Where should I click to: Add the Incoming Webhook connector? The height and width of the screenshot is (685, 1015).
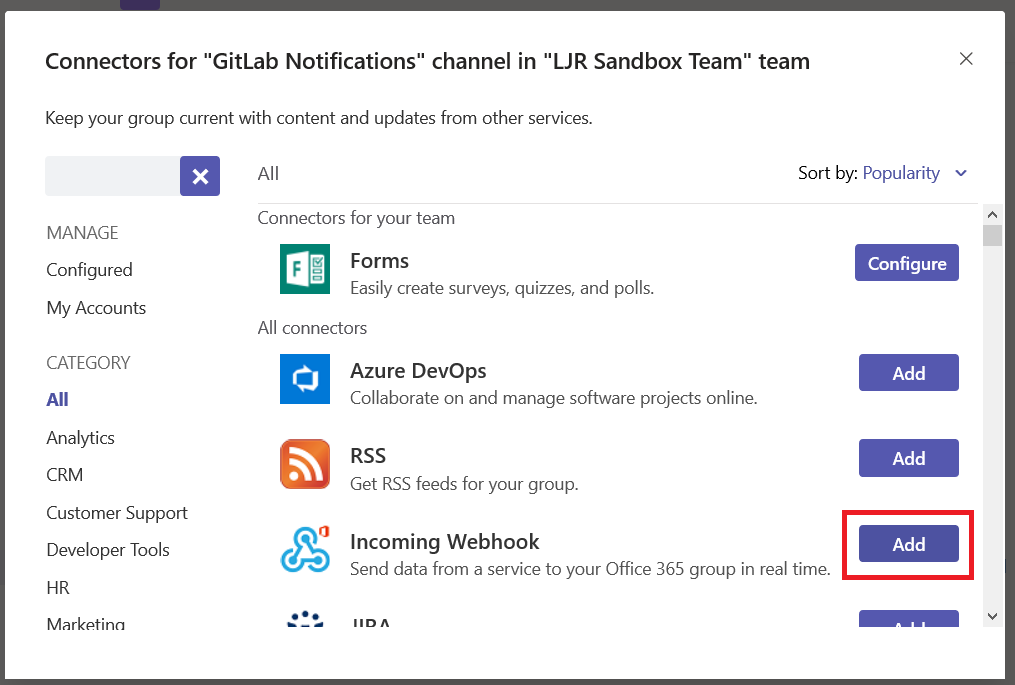coord(907,544)
